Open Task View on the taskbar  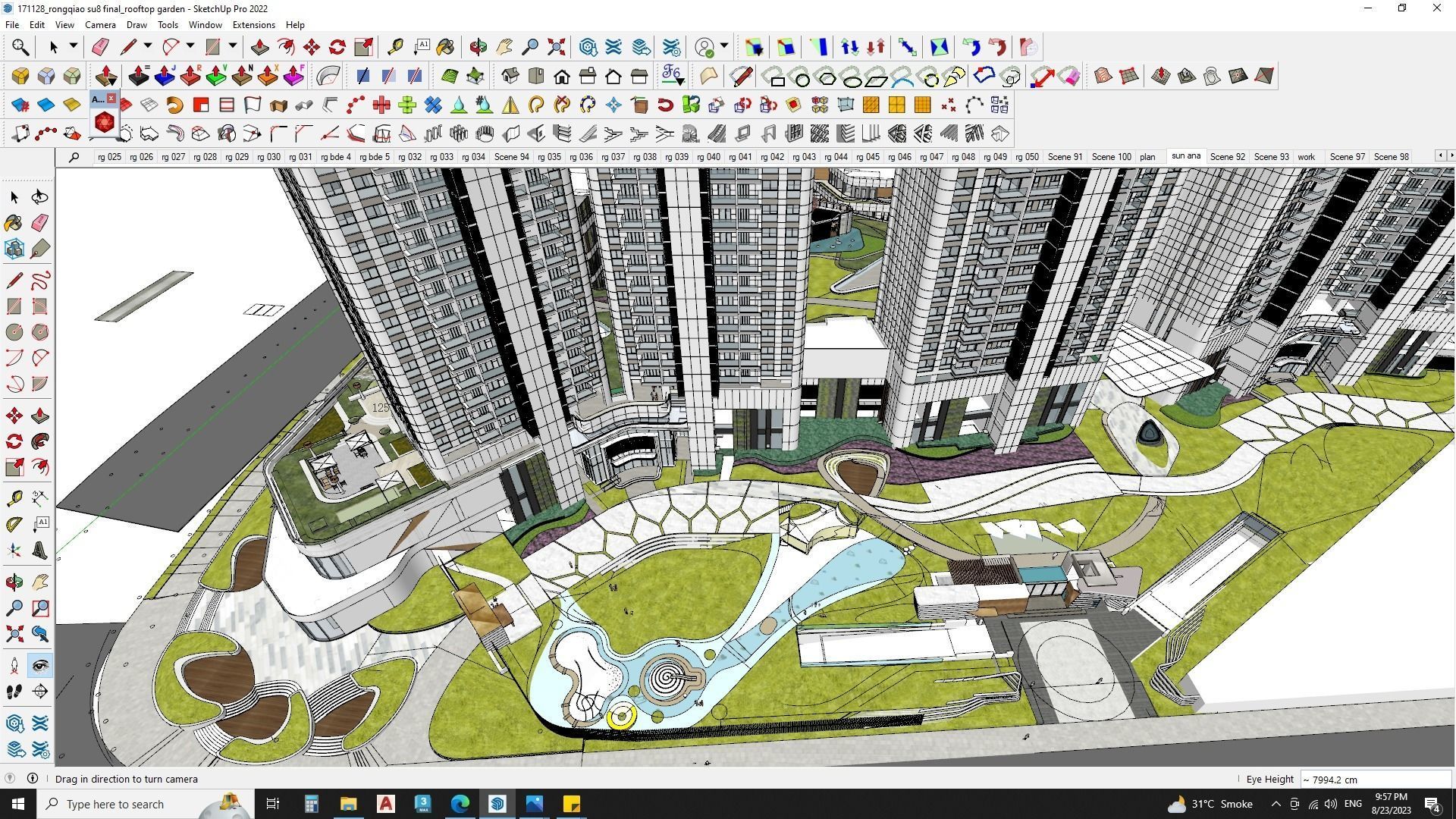click(273, 804)
